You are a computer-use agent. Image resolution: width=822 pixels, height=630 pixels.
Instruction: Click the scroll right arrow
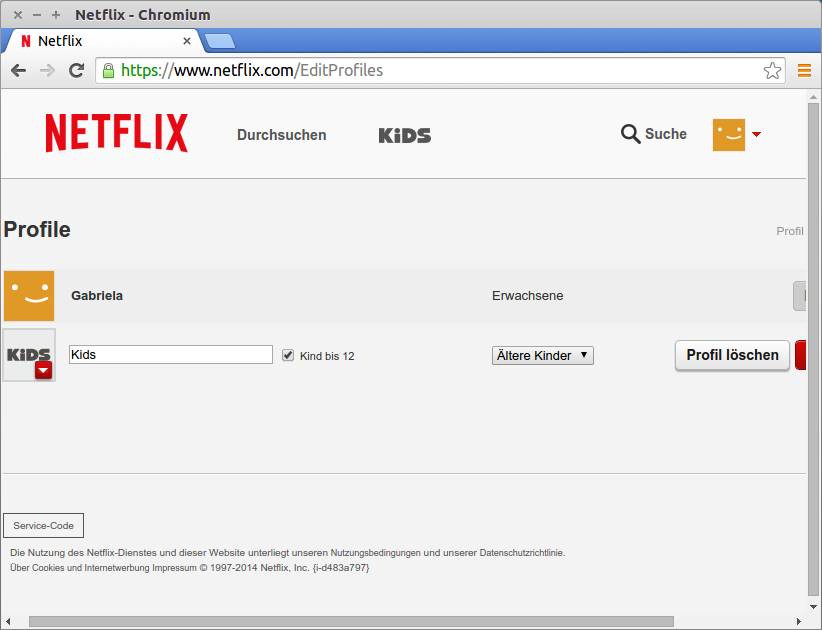799,622
